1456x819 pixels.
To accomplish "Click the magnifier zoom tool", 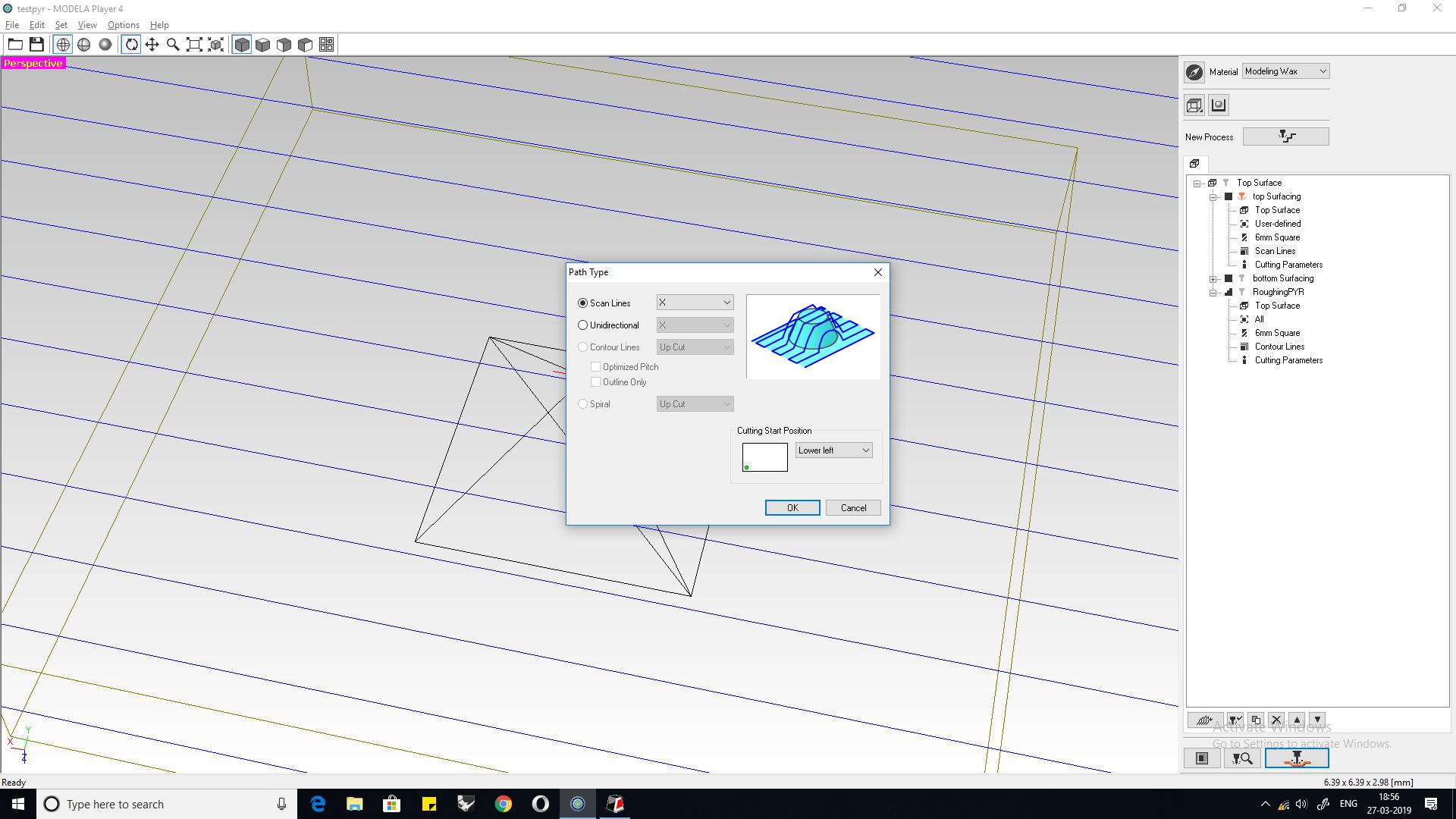I will (173, 45).
